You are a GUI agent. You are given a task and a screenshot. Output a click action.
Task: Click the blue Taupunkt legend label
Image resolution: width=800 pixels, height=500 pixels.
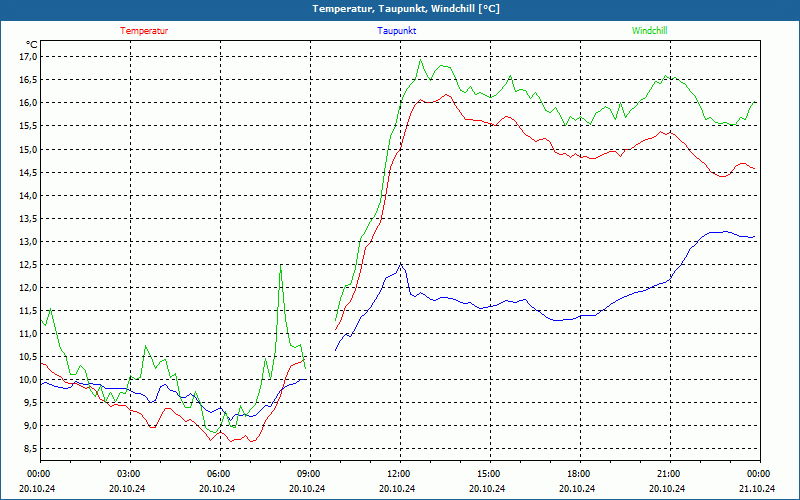click(x=396, y=31)
